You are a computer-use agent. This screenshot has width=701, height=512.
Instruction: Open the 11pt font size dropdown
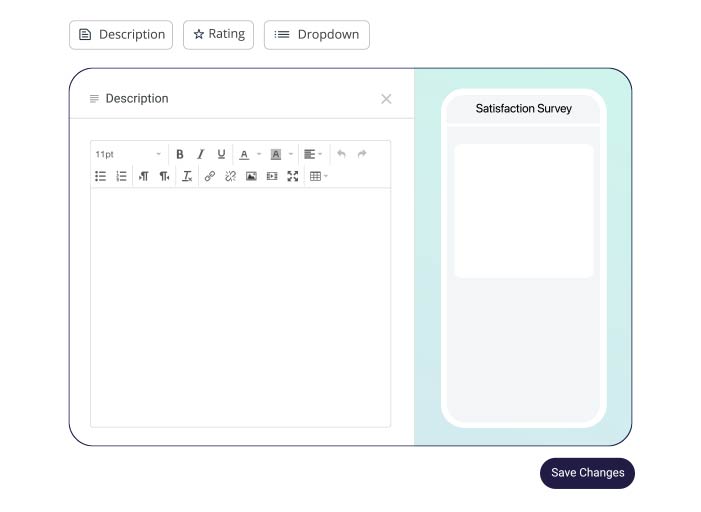(128, 154)
